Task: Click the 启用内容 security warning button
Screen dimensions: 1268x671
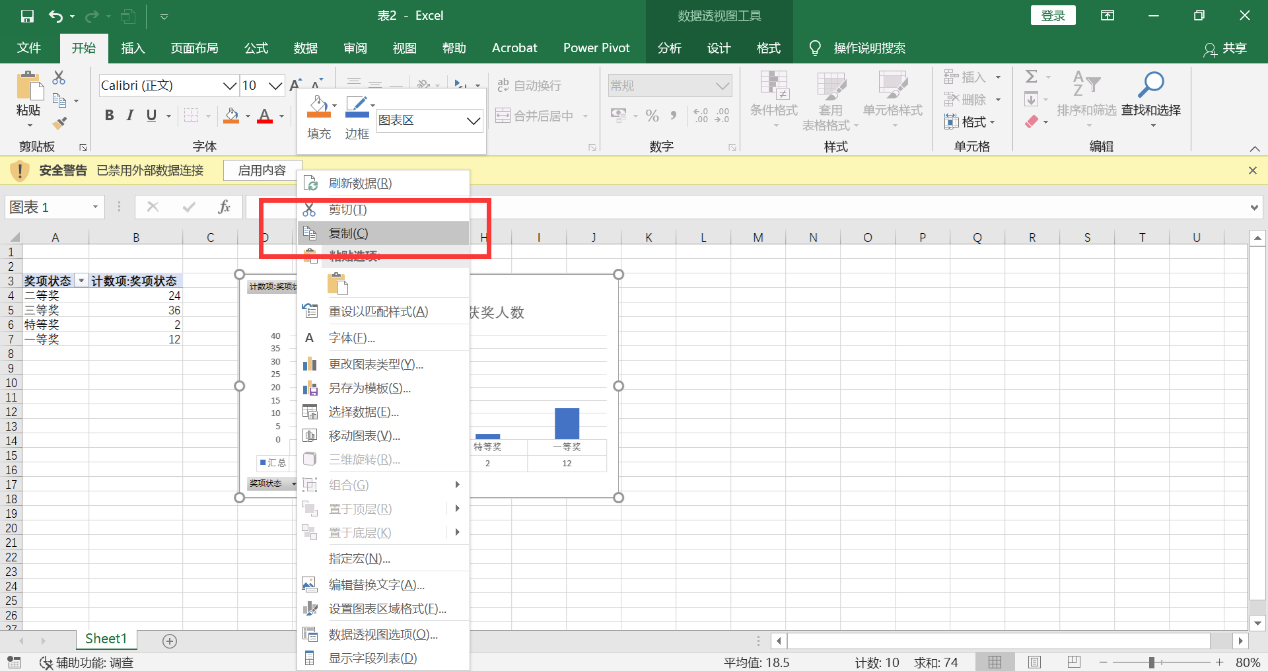Action: [261, 170]
